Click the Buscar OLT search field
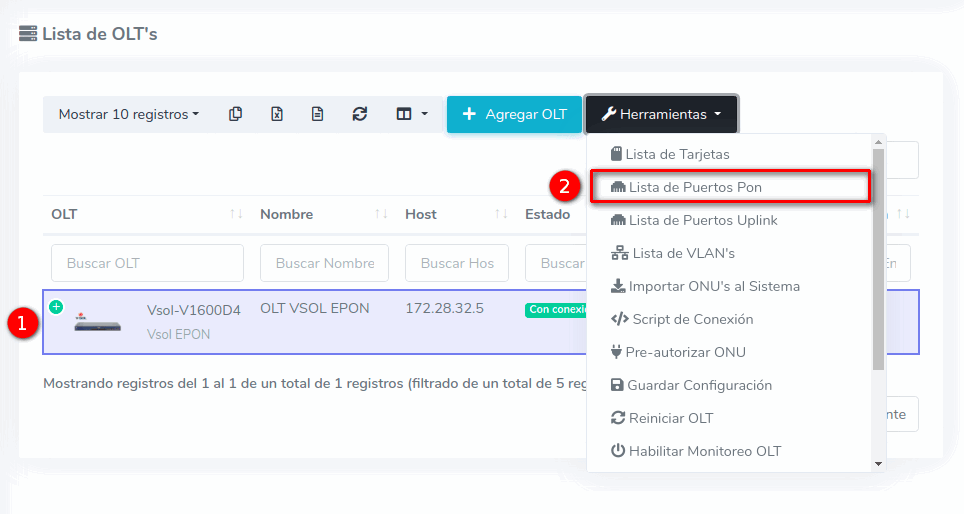The image size is (964, 514). pyautogui.click(x=147, y=263)
